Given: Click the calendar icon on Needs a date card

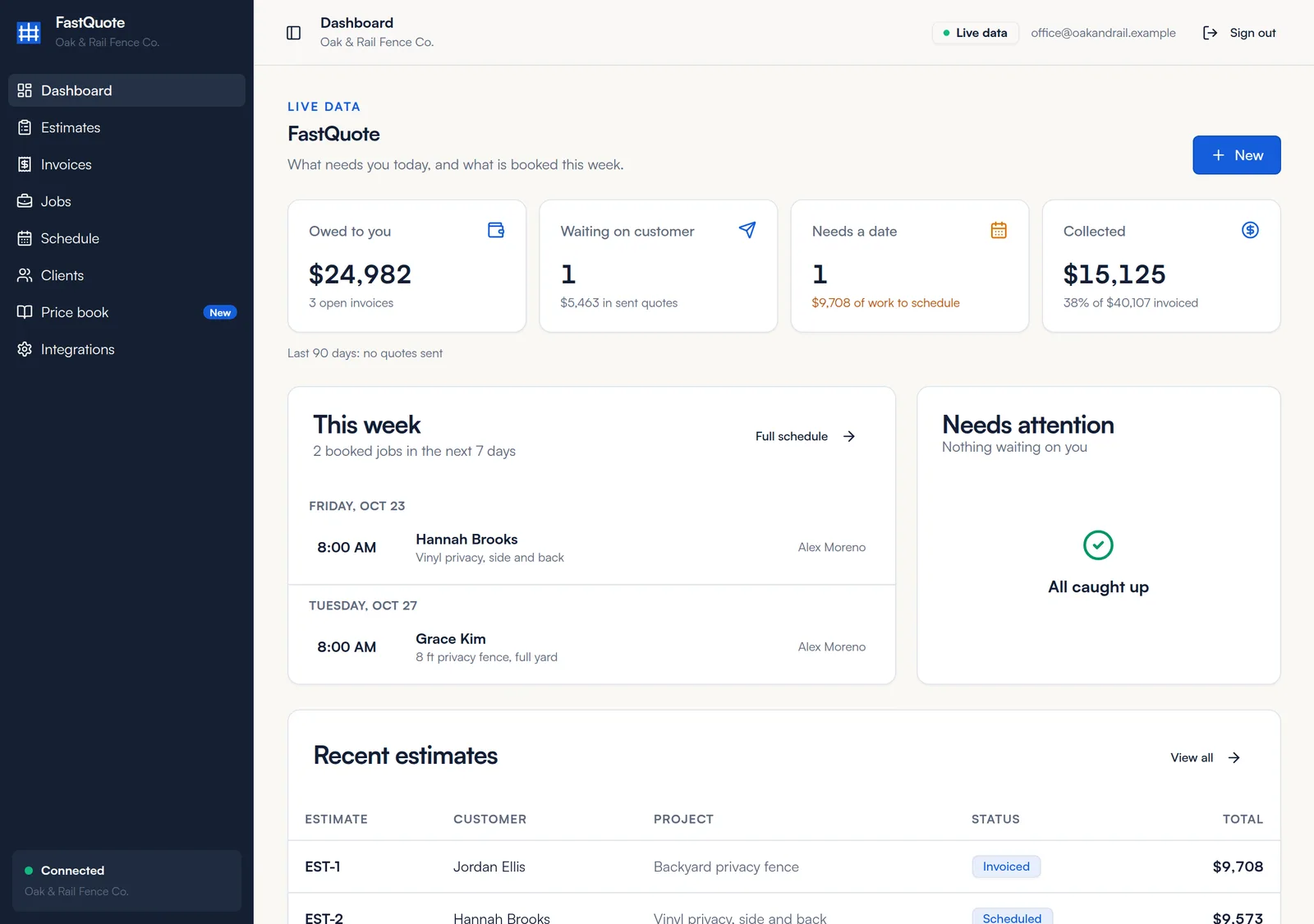Looking at the screenshot, I should click(999, 230).
